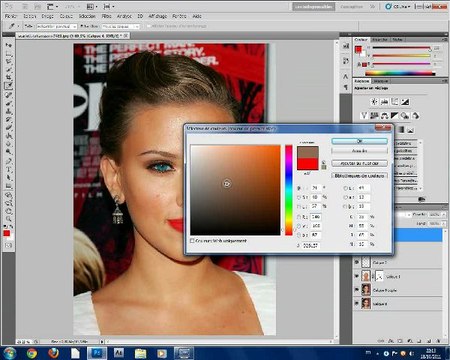The image size is (450, 360).
Task: Select the Lasso tool
Action: point(9,61)
